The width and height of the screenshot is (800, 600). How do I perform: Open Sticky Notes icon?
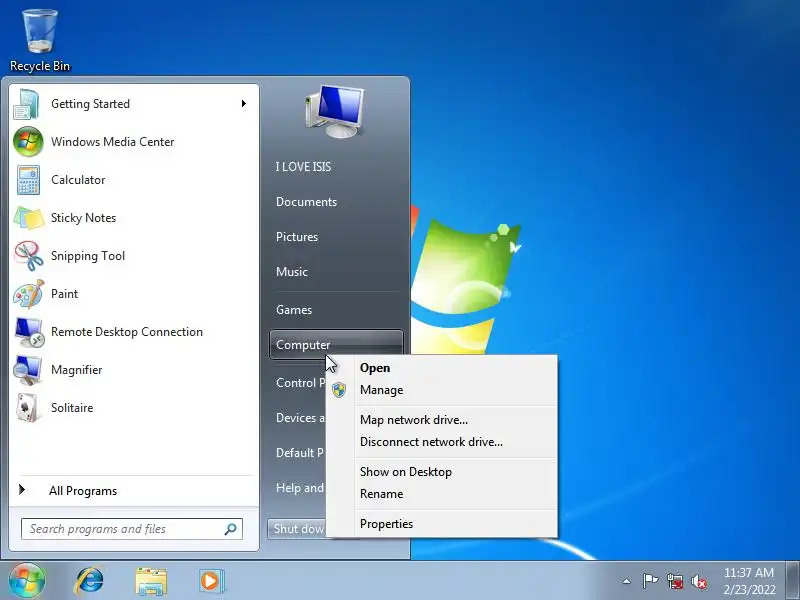point(28,218)
